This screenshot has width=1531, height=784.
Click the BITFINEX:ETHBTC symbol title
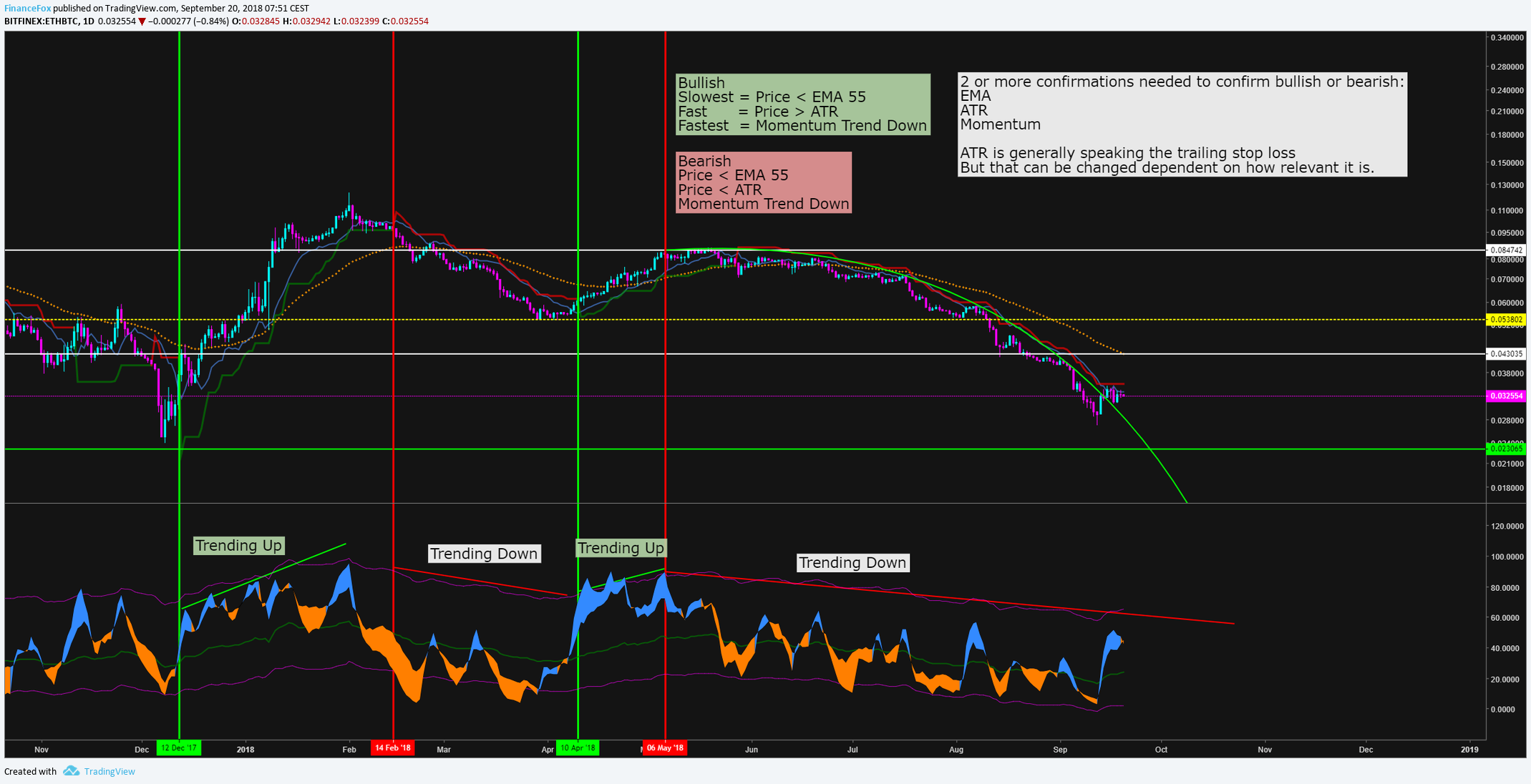(x=42, y=21)
